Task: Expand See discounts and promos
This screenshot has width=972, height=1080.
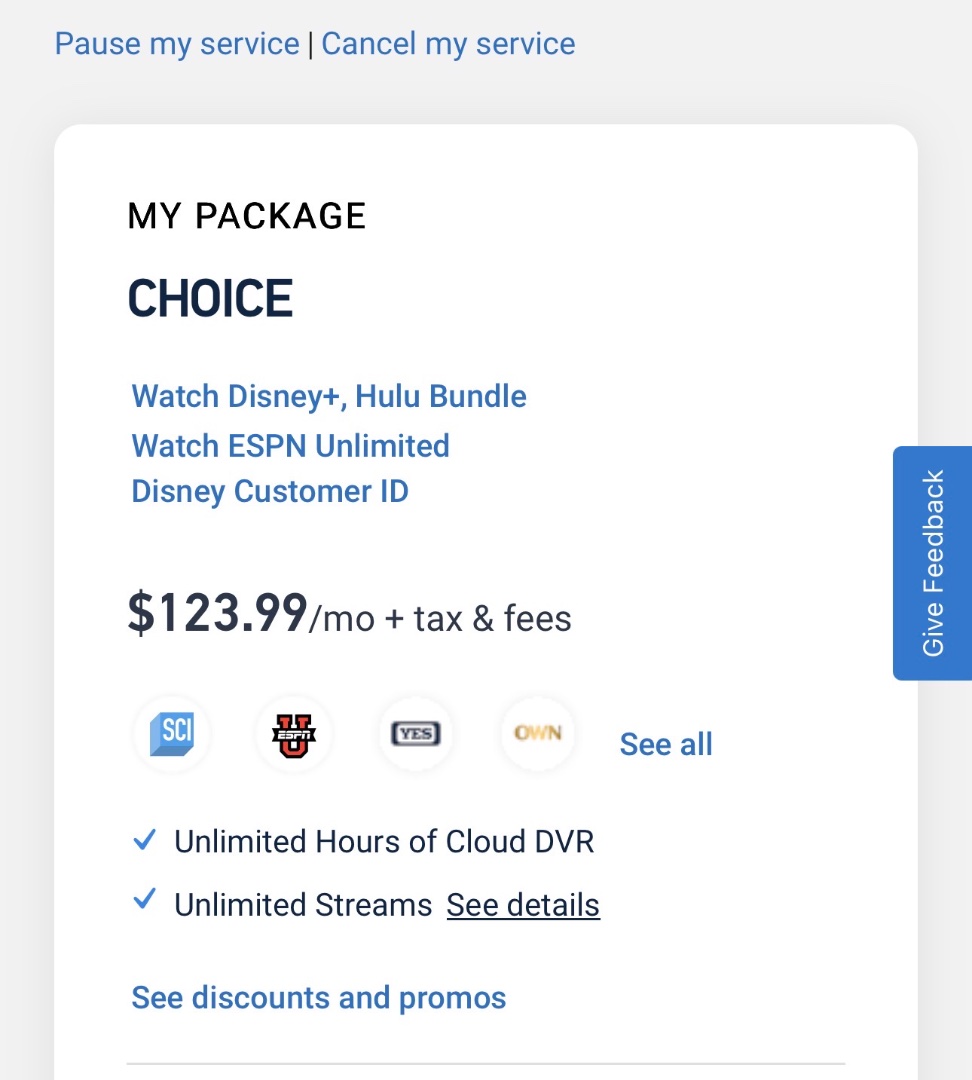Action: (319, 997)
